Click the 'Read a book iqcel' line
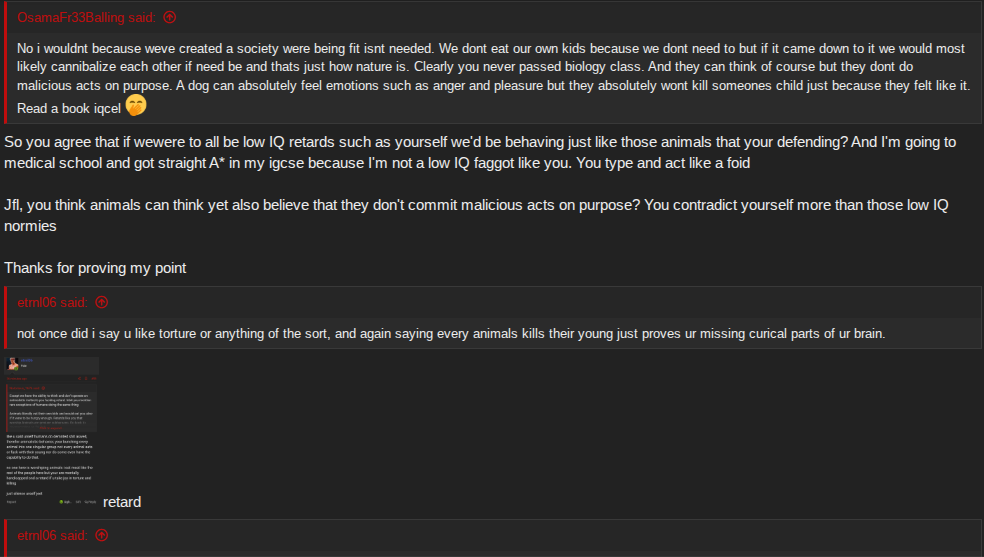Viewport: 984px width, 557px height. tap(69, 109)
